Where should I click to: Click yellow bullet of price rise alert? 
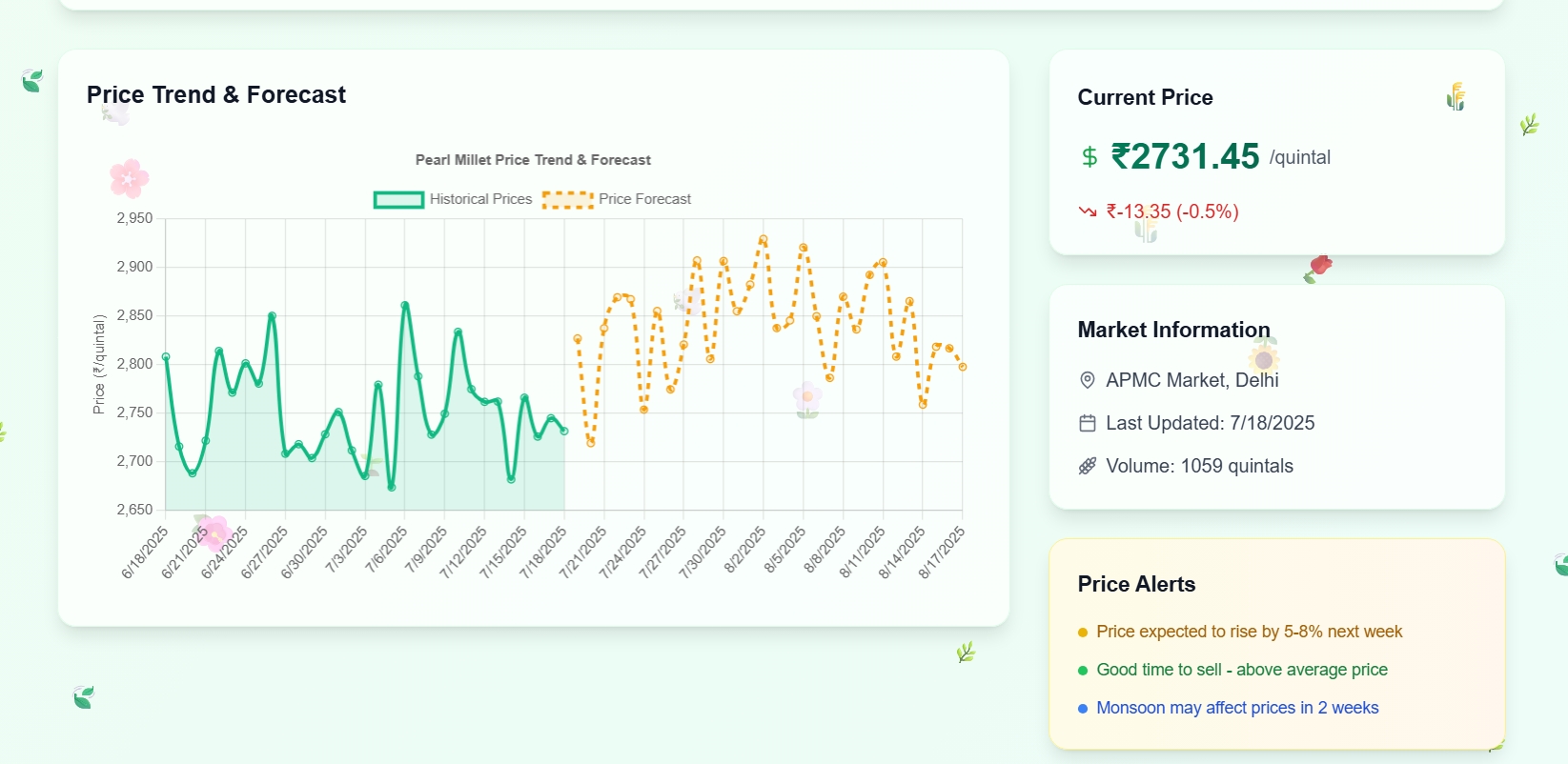pyautogui.click(x=1083, y=633)
